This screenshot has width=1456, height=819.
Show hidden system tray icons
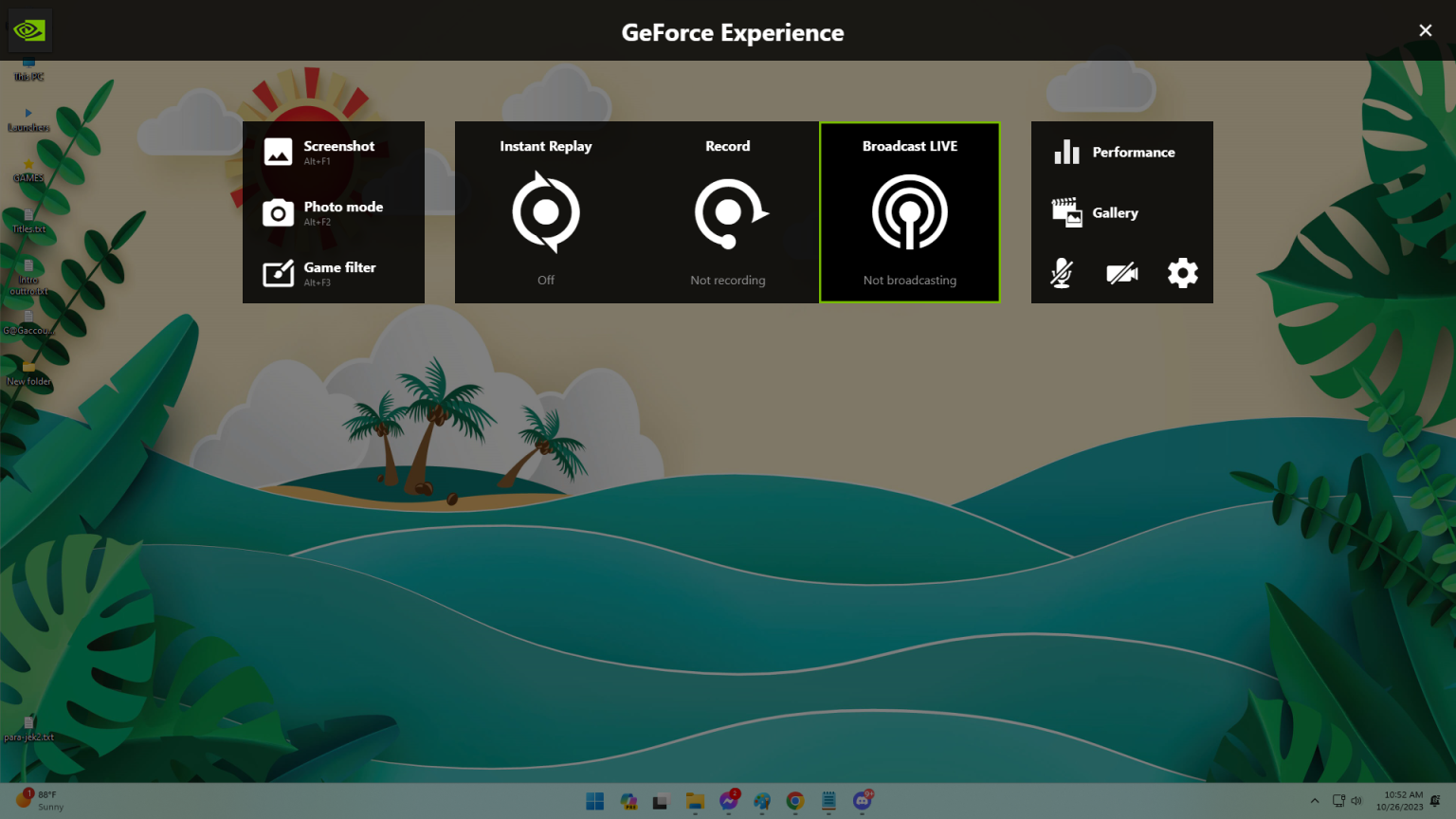pos(1315,801)
